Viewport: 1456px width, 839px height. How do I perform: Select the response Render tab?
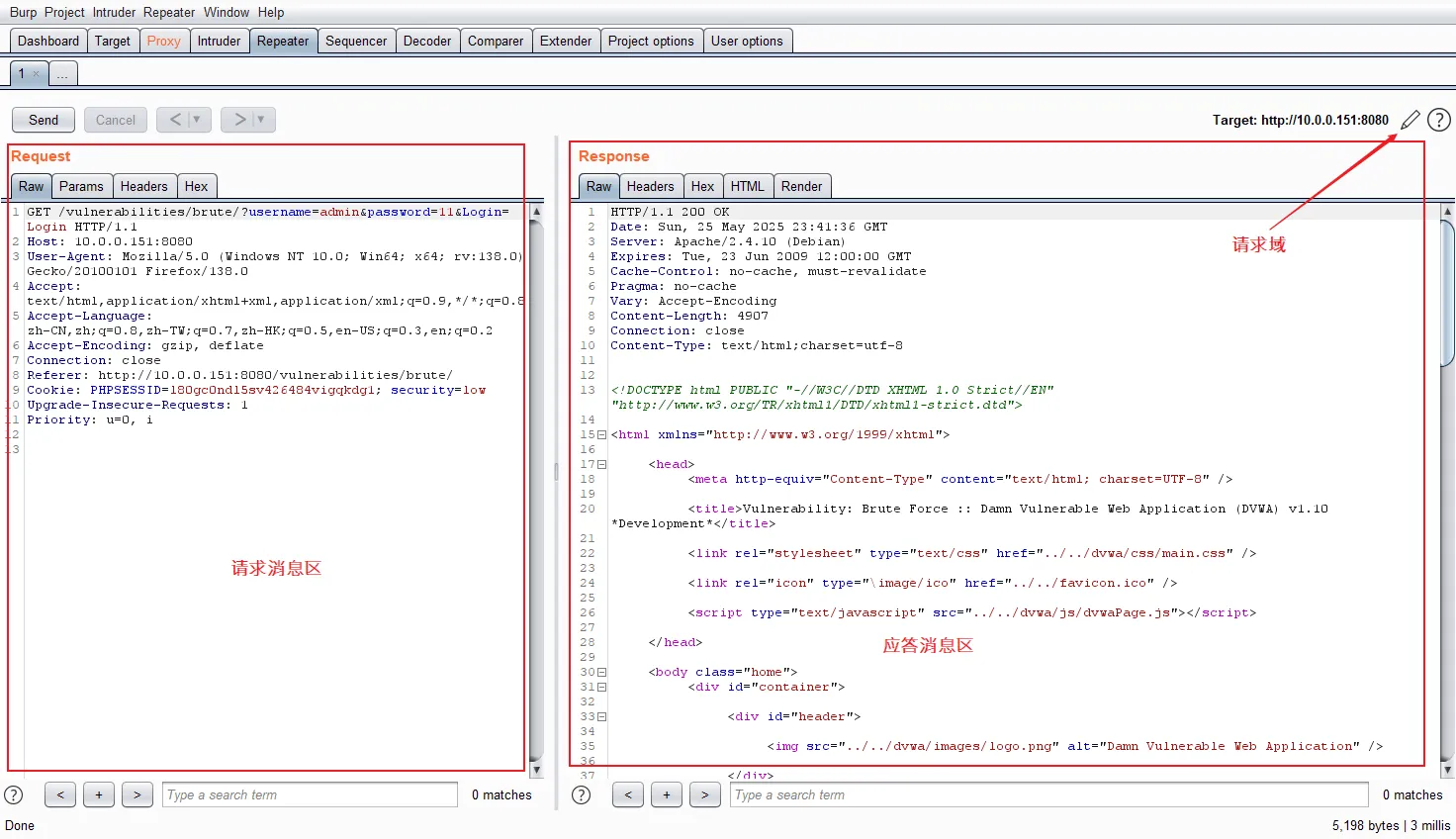[802, 186]
